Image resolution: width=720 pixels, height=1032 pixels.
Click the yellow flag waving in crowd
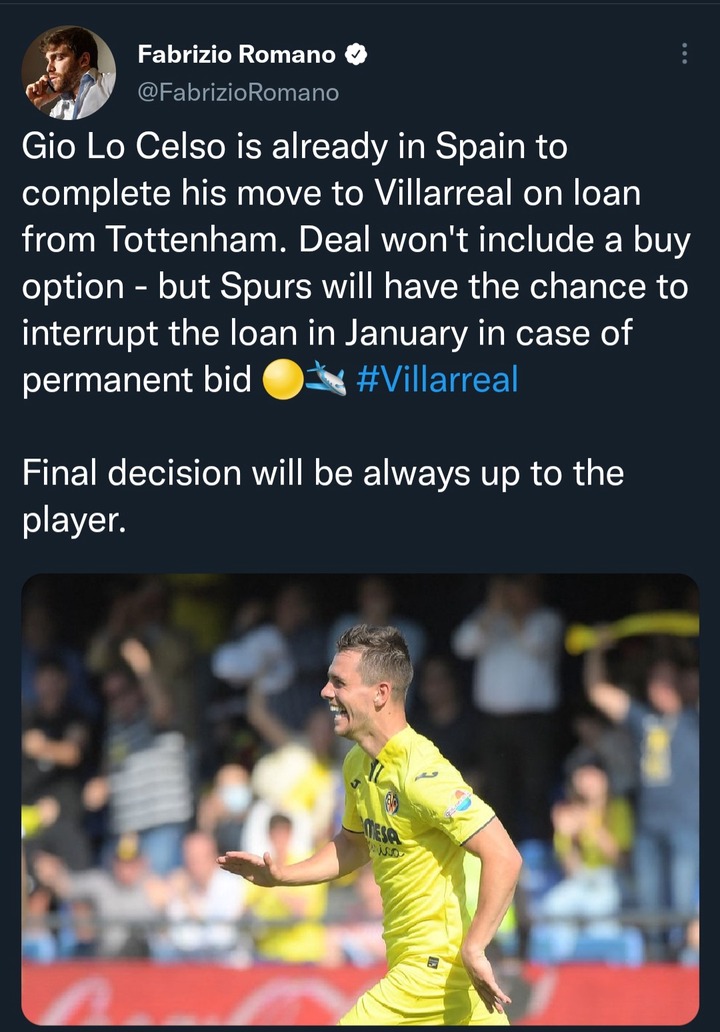click(x=632, y=629)
